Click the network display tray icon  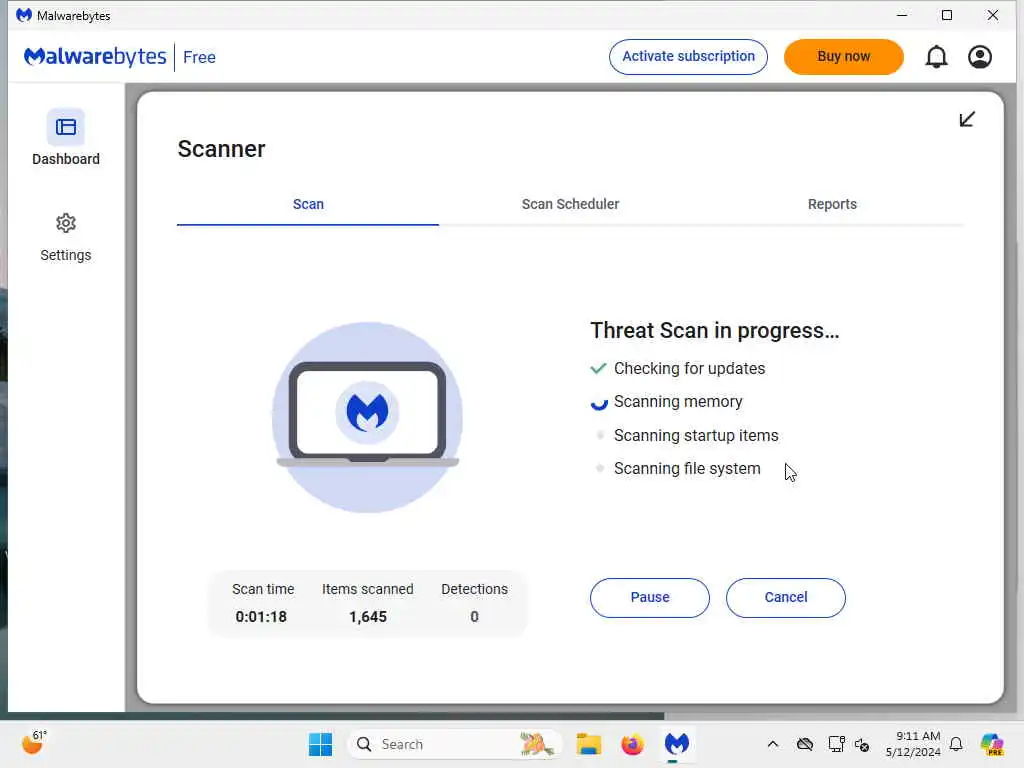click(x=836, y=744)
